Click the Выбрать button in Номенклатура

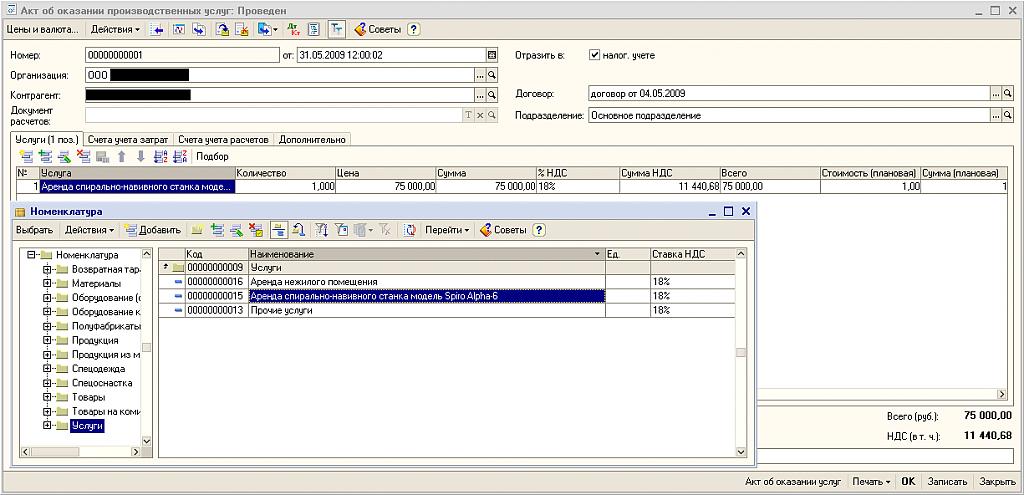point(34,230)
